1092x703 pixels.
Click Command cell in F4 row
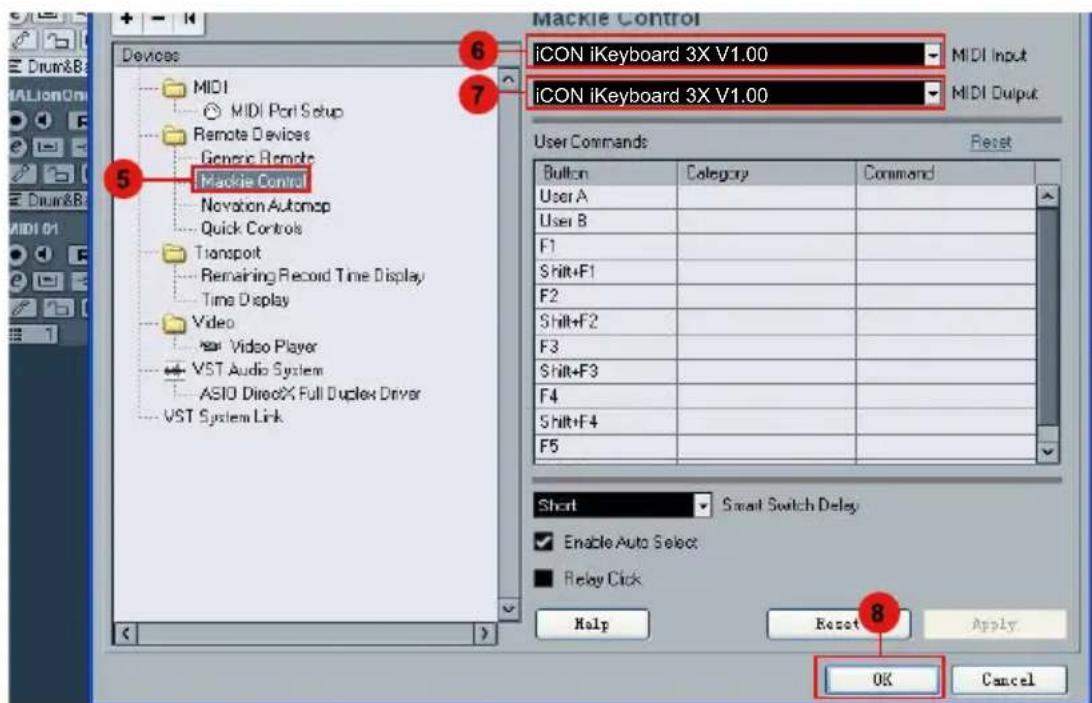pos(945,396)
